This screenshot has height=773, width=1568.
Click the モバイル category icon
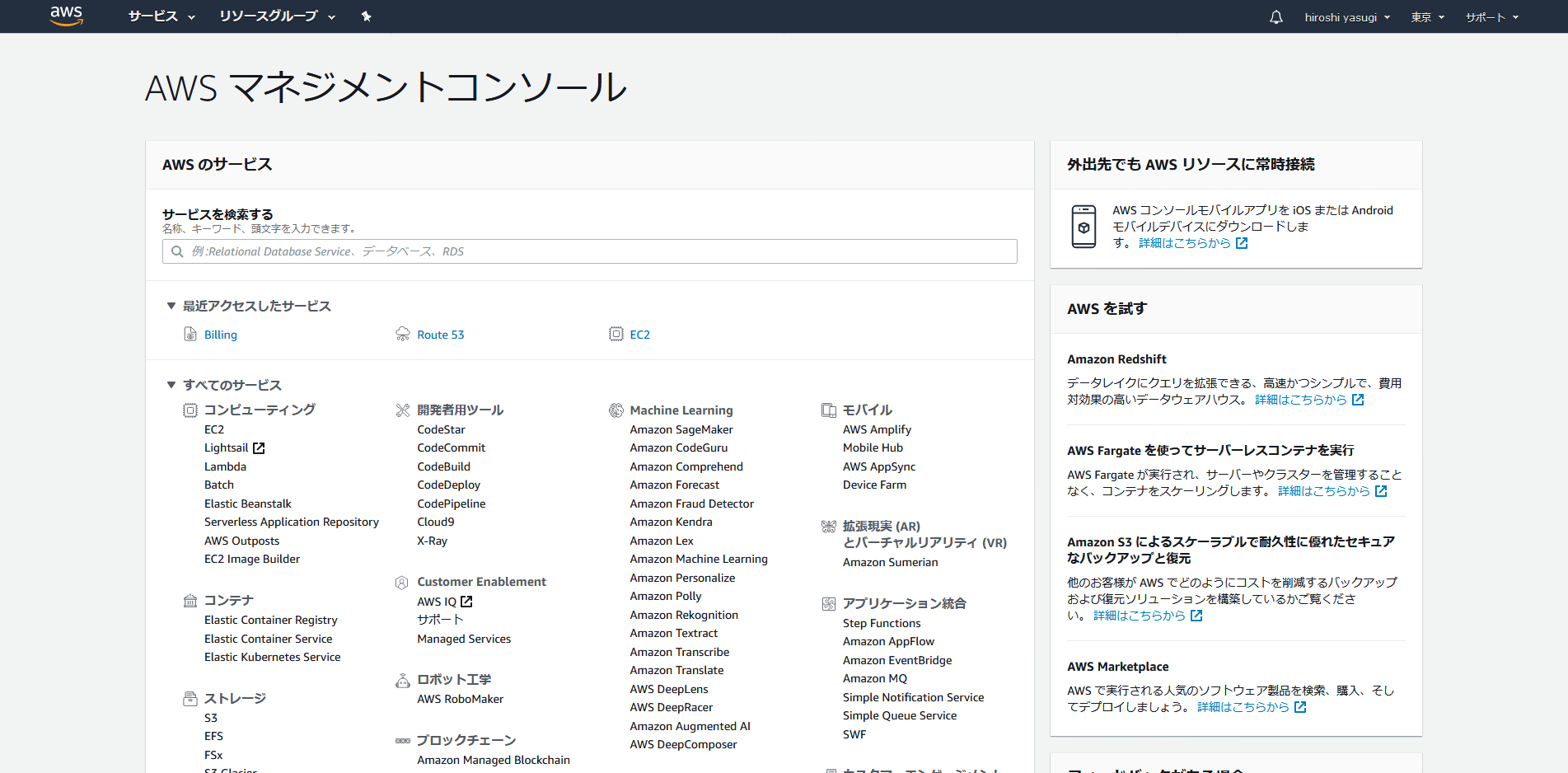(x=829, y=410)
